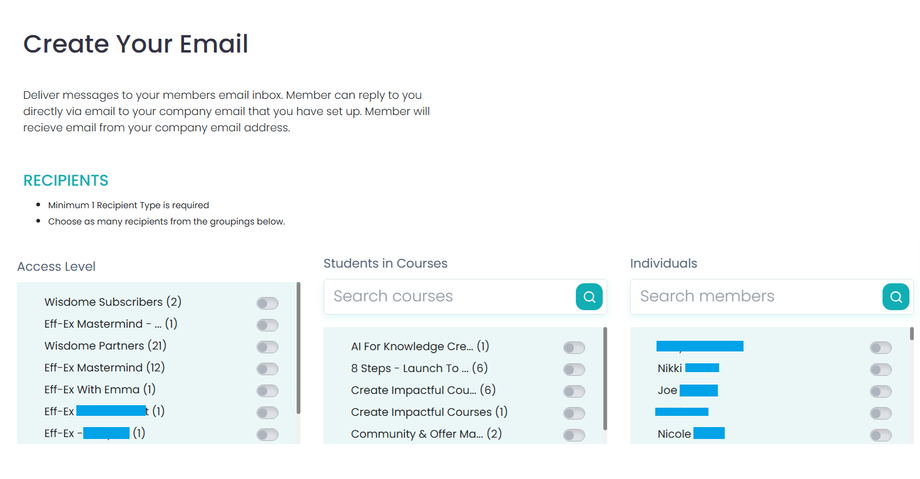Viewport: 920px width, 479px height.
Task: Toggle AI For Knowledge Creators course
Action: (574, 348)
